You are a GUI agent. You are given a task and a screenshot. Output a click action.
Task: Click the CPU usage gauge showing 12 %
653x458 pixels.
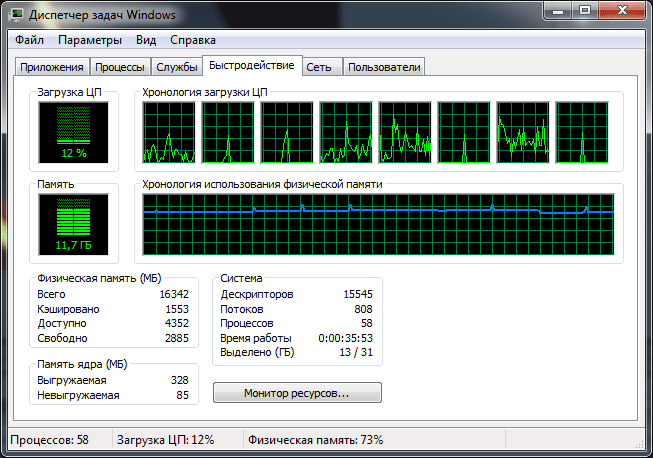click(x=73, y=132)
